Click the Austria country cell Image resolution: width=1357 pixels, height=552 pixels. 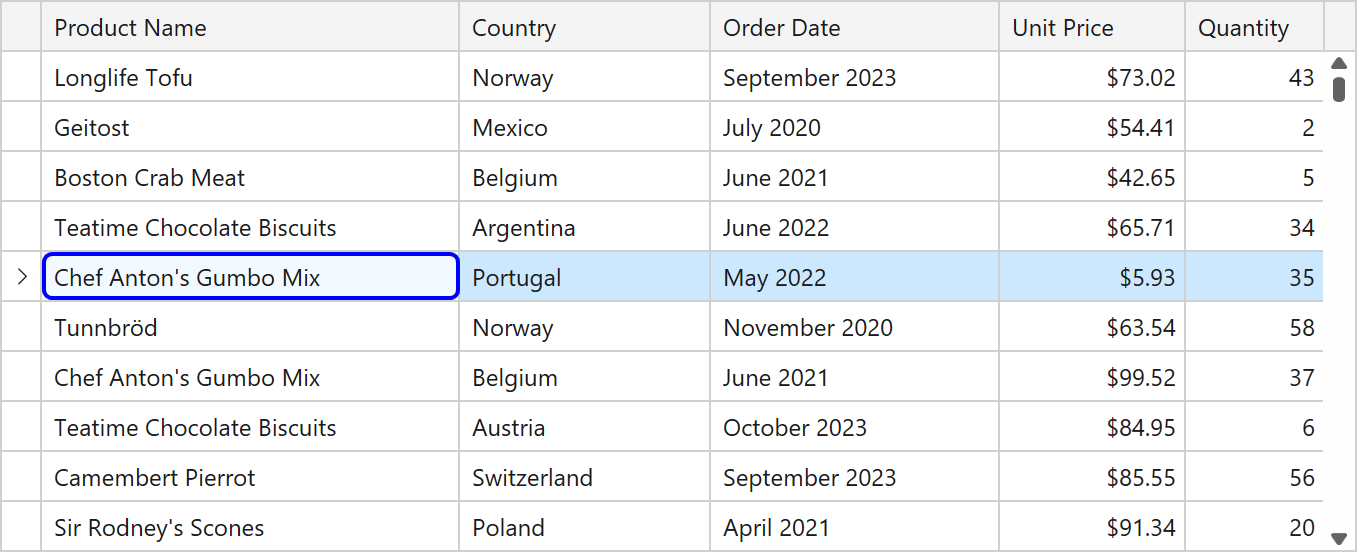584,428
